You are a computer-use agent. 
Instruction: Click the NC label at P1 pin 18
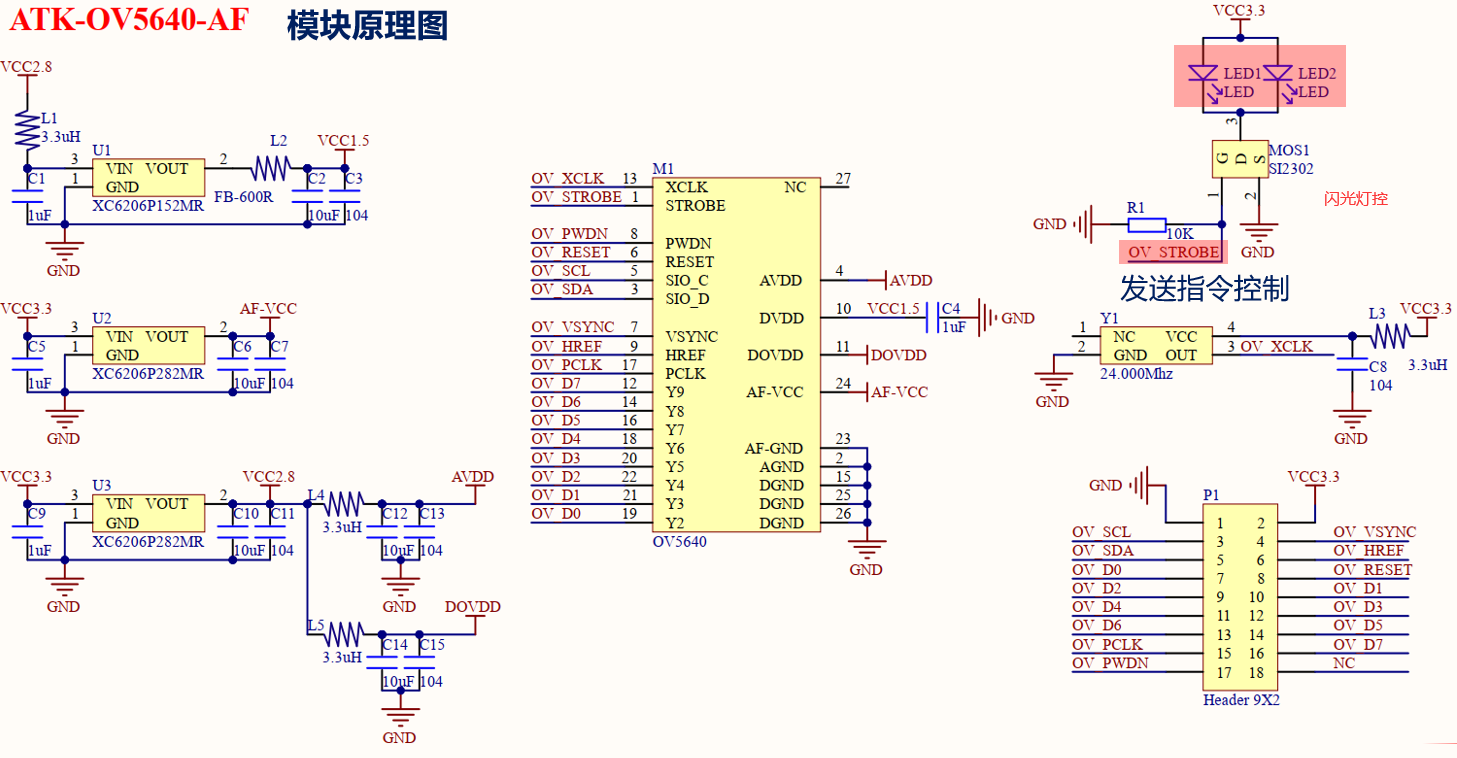[x=1345, y=663]
